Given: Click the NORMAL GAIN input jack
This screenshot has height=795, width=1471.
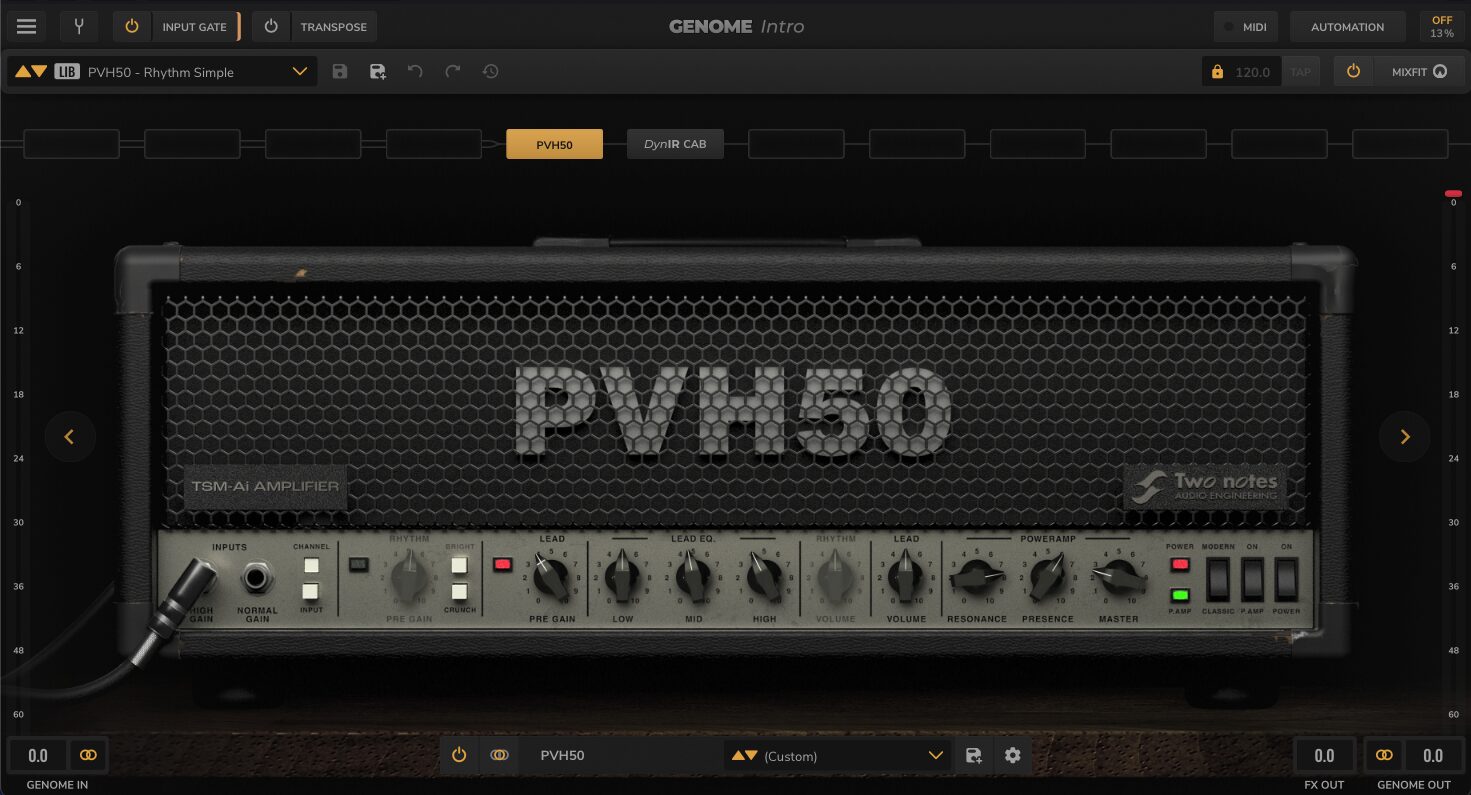Looking at the screenshot, I should [258, 579].
